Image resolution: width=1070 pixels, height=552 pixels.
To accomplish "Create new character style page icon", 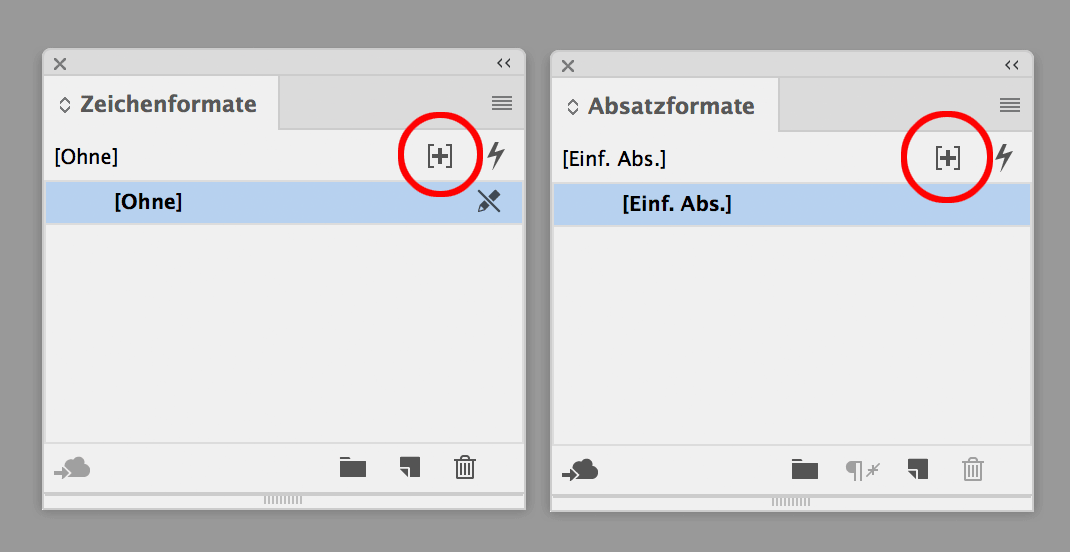I will pyautogui.click(x=409, y=467).
